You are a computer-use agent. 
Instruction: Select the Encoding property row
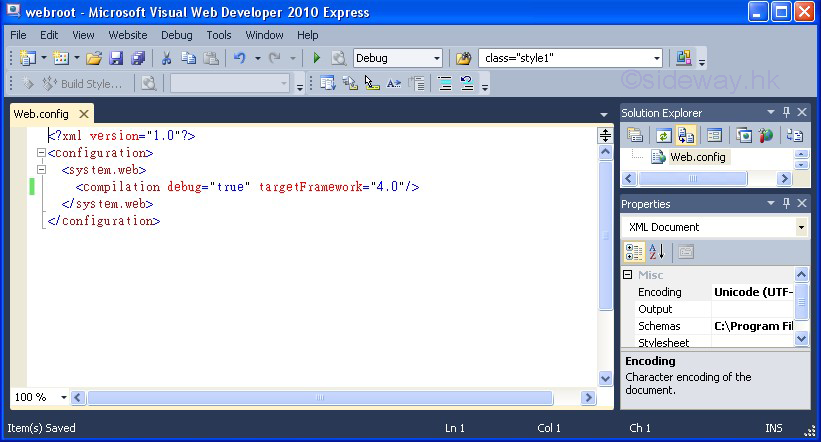660,292
